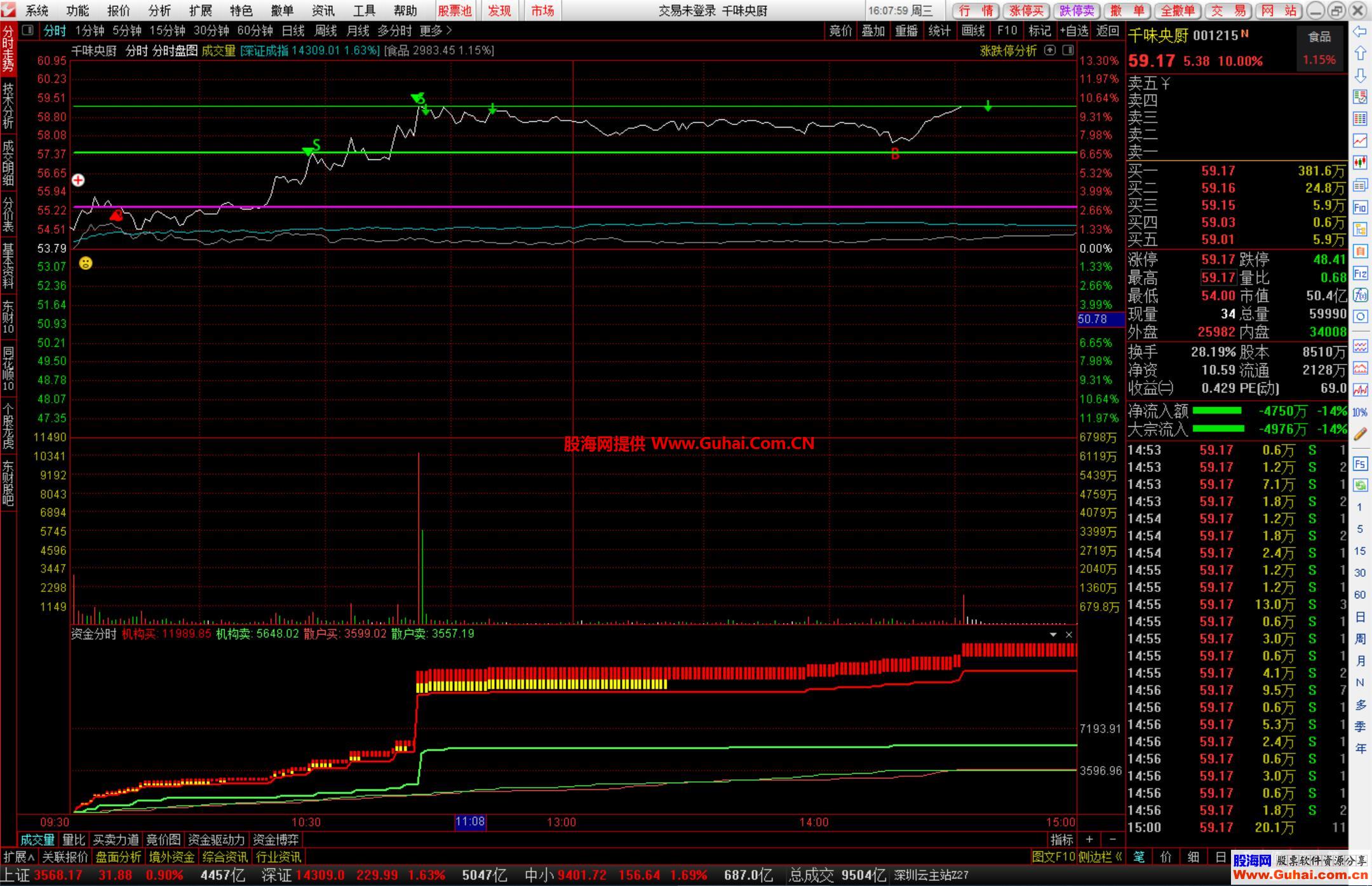Screen dimensions: 1372x886
Task: Open the F12 icon in sidebar
Action: pos(1360,274)
